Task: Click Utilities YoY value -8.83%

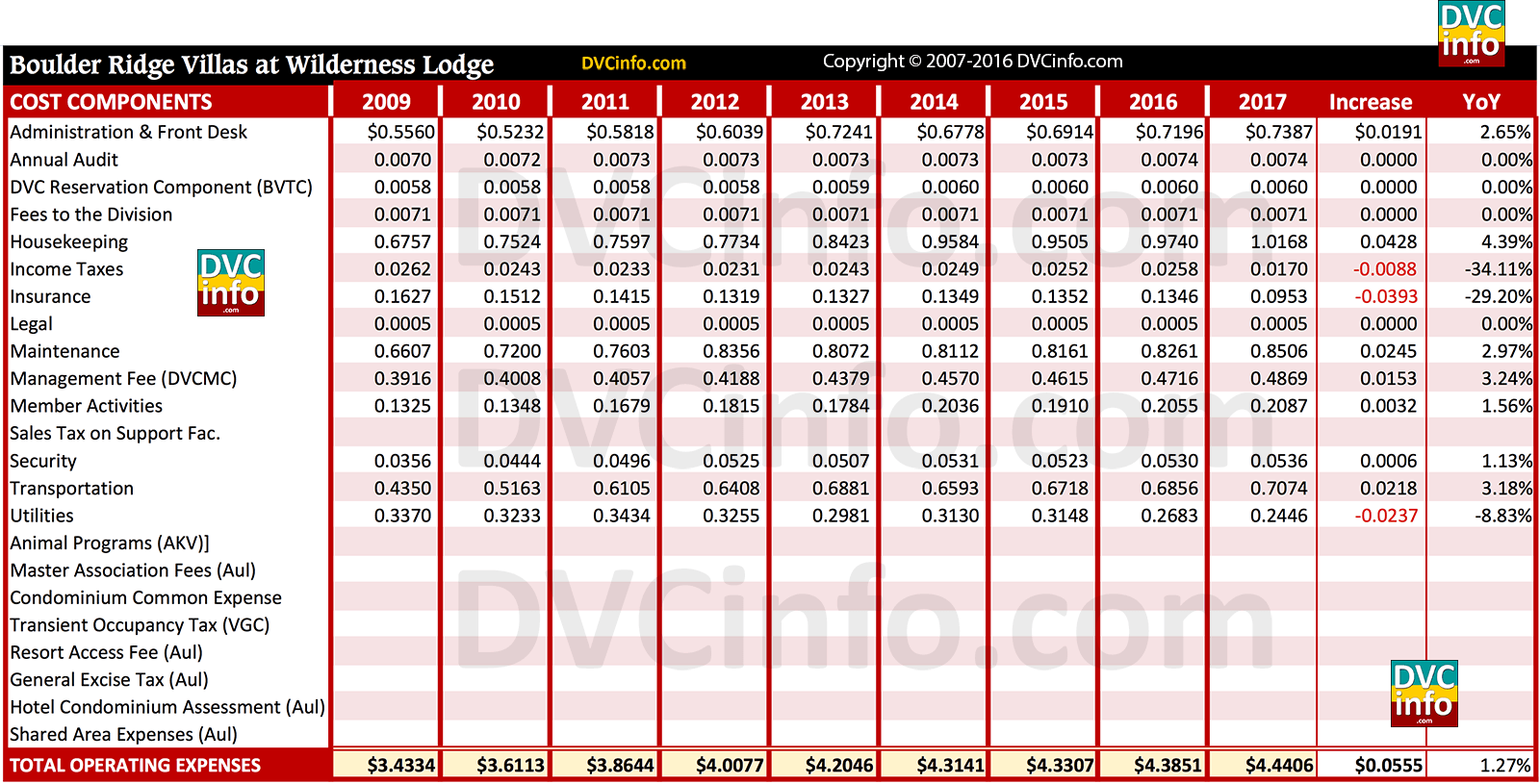Action: click(x=1503, y=516)
